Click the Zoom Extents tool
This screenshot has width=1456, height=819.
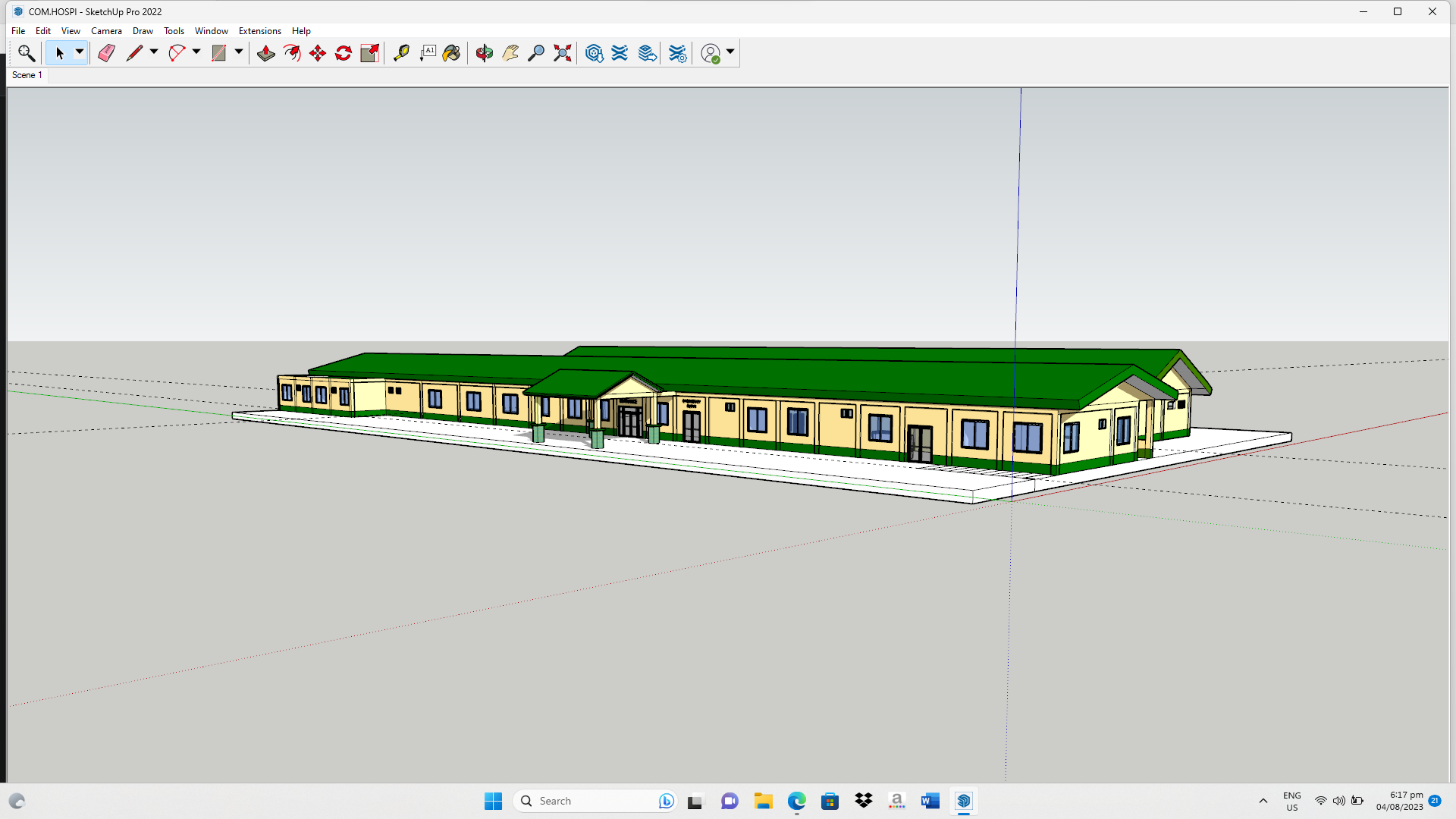pyautogui.click(x=562, y=53)
